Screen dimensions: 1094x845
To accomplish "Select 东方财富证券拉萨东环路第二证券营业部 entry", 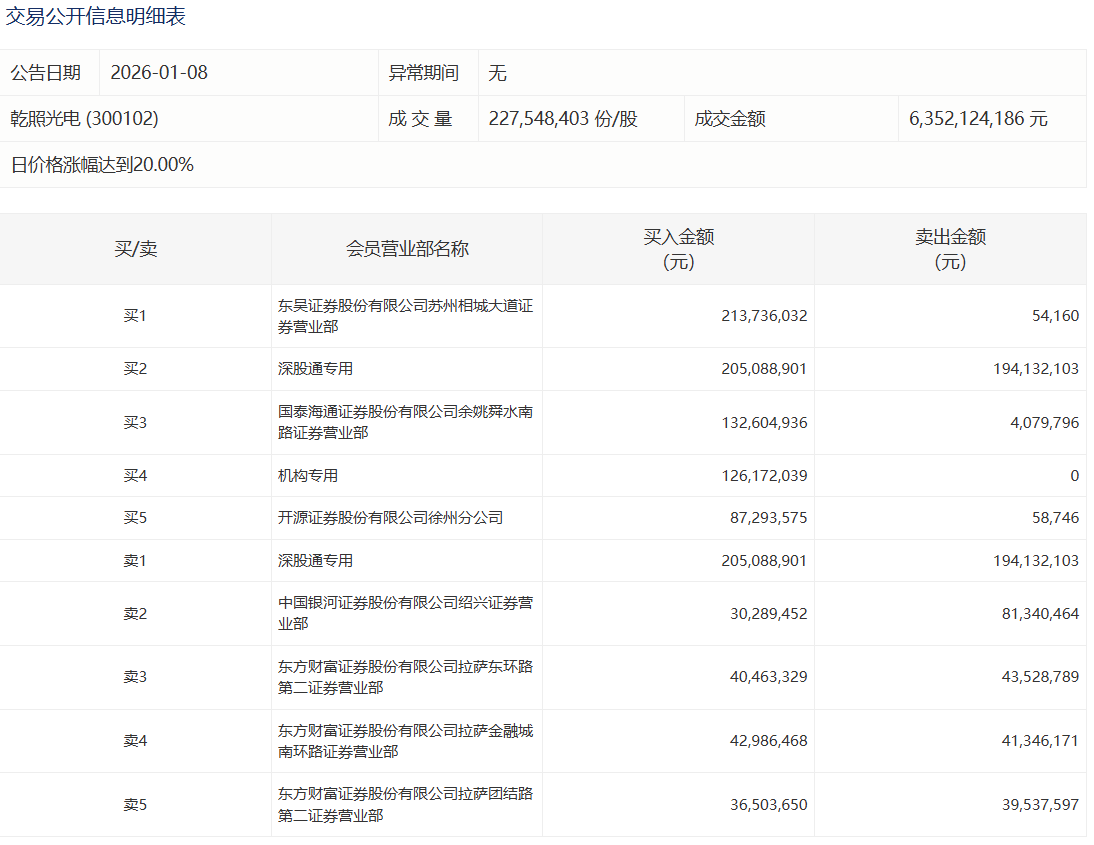I will coord(405,677).
